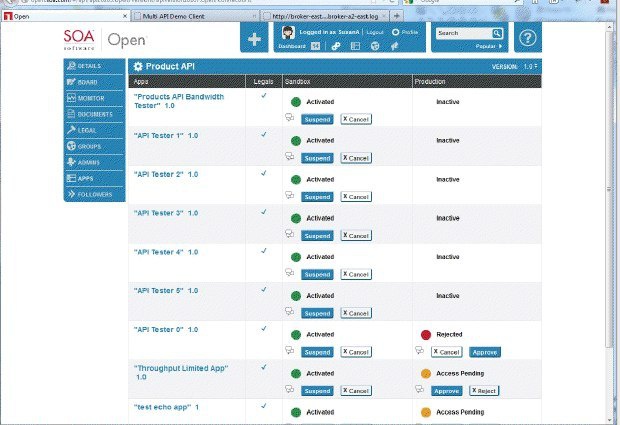Click the Profile circle icon
Image resolution: width=620 pixels, height=425 pixels.
(x=395, y=32)
